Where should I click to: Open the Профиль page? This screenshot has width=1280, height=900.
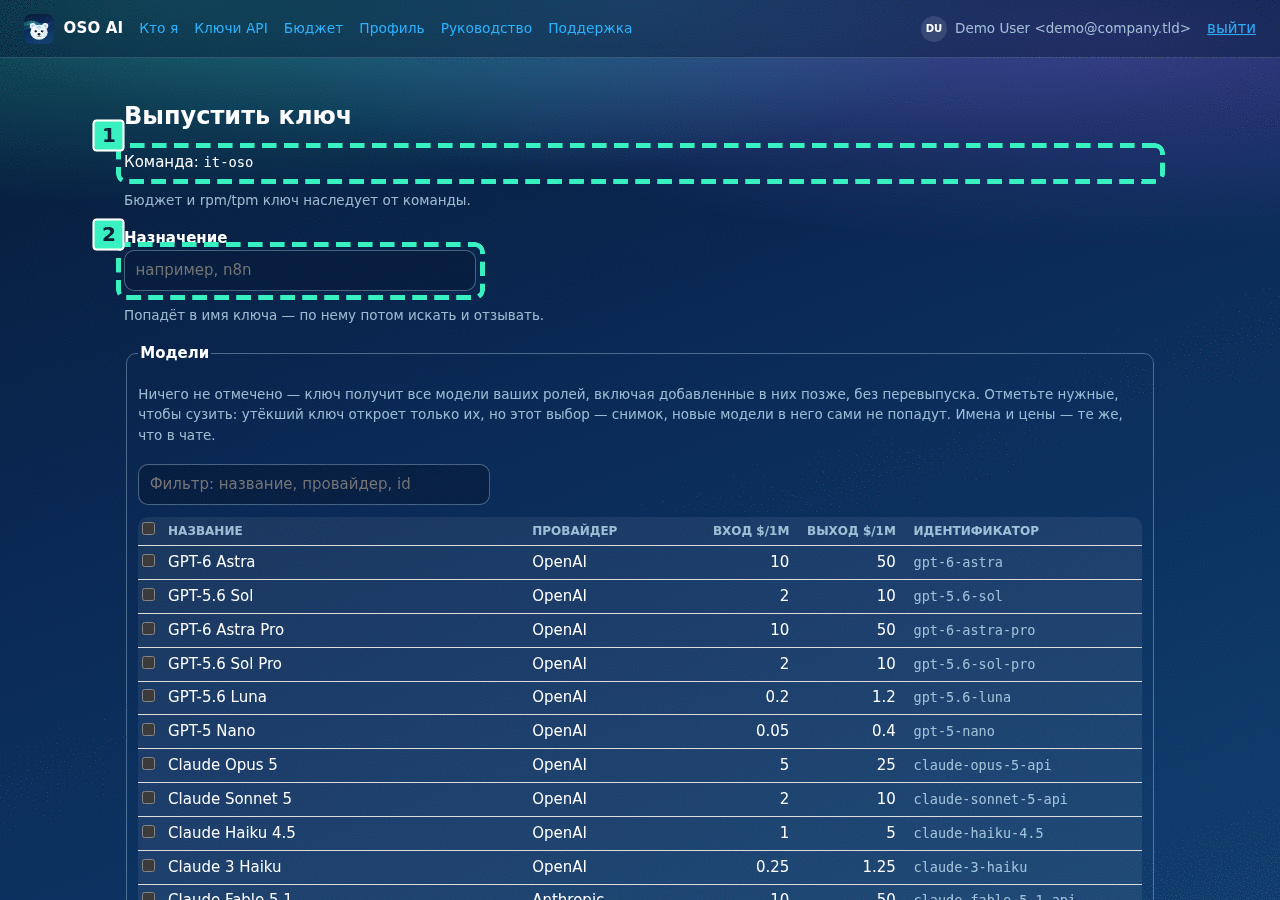(x=392, y=28)
